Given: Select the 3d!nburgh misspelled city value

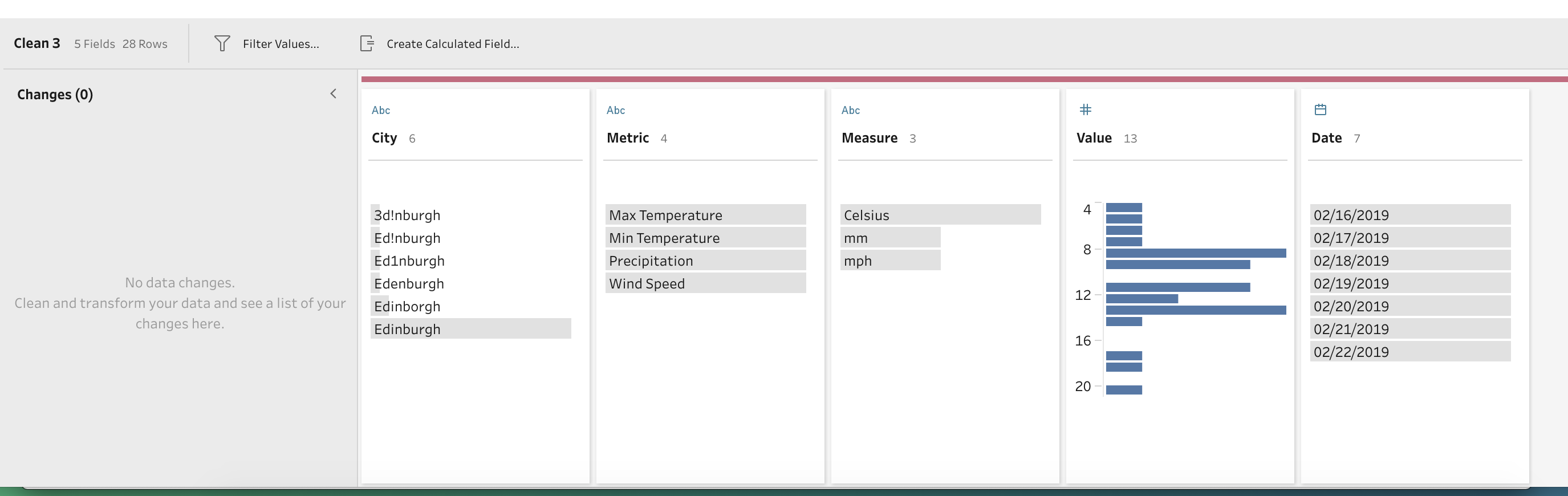Looking at the screenshot, I should point(407,215).
